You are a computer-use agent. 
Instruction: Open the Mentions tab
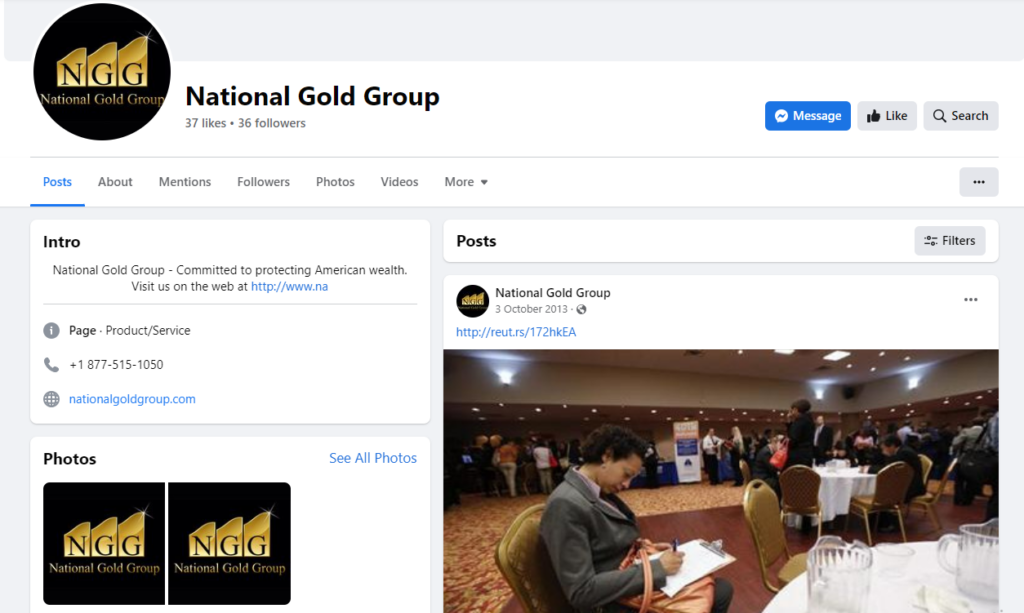pyautogui.click(x=185, y=182)
